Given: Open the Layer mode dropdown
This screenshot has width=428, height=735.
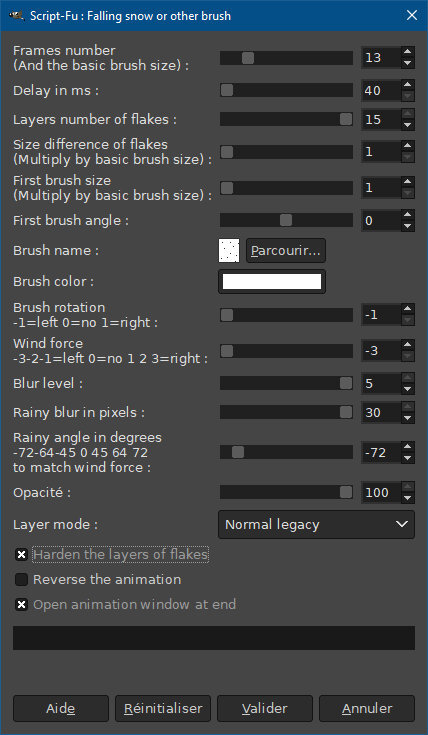Looking at the screenshot, I should pyautogui.click(x=316, y=525).
